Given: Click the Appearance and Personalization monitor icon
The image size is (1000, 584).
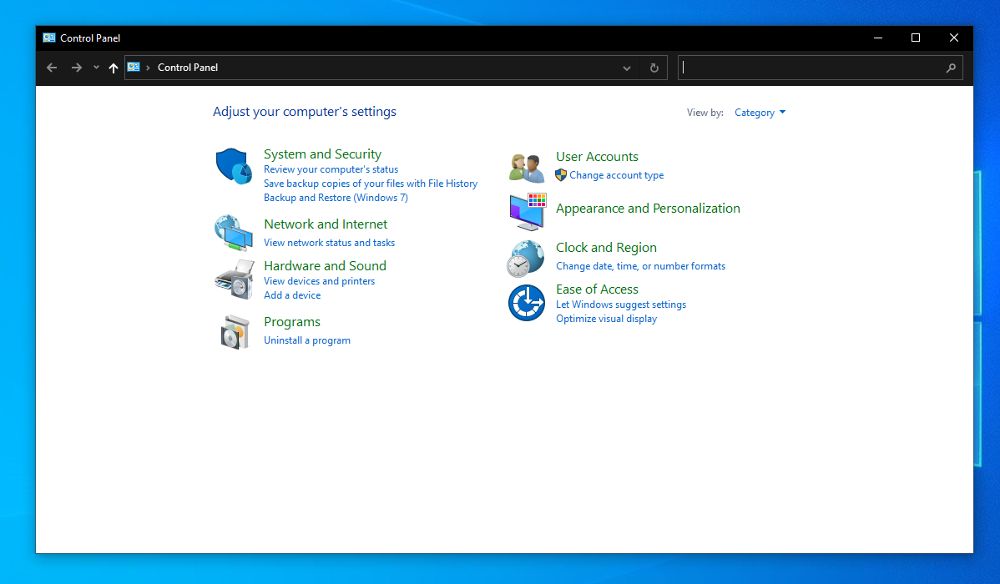Looking at the screenshot, I should click(526, 211).
